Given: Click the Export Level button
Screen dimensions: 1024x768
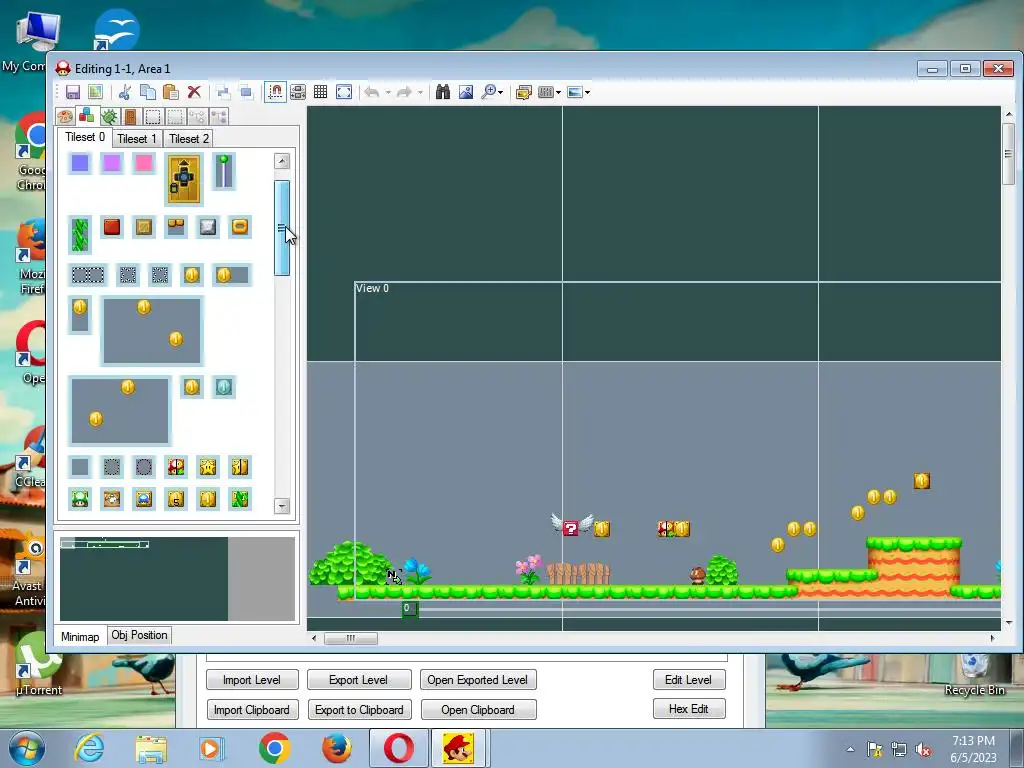Looking at the screenshot, I should (x=359, y=680).
